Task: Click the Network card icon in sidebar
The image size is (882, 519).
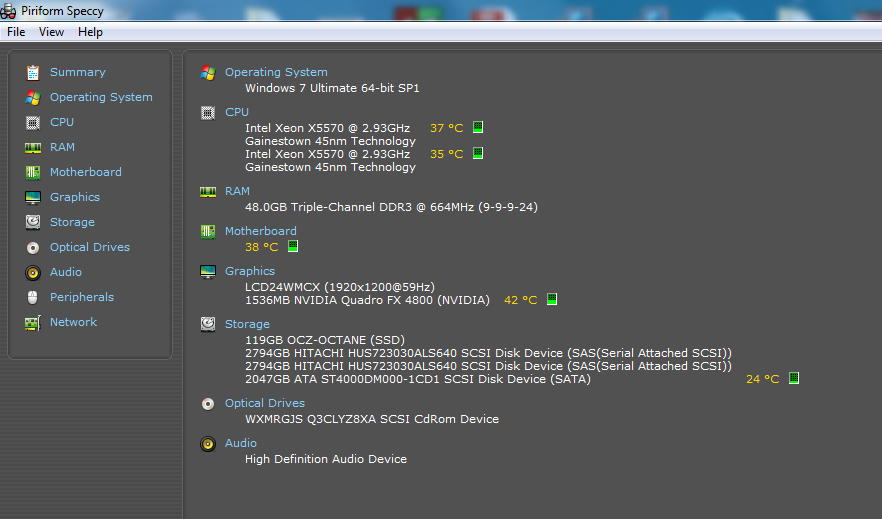Action: click(33, 323)
